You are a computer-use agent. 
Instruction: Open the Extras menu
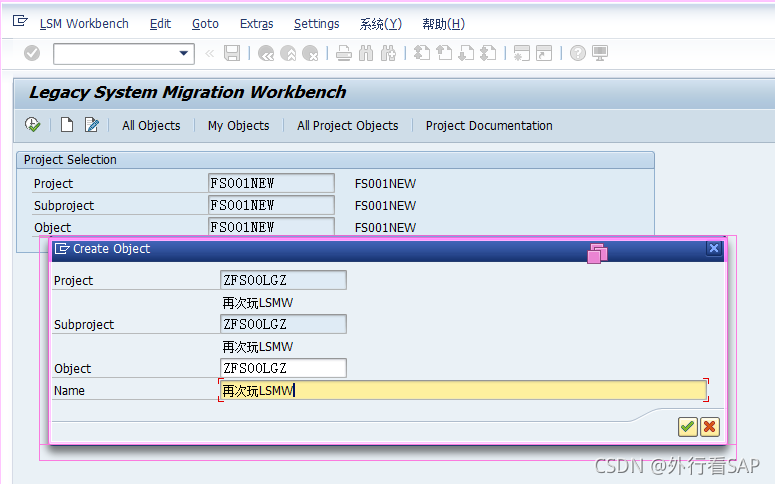click(257, 24)
